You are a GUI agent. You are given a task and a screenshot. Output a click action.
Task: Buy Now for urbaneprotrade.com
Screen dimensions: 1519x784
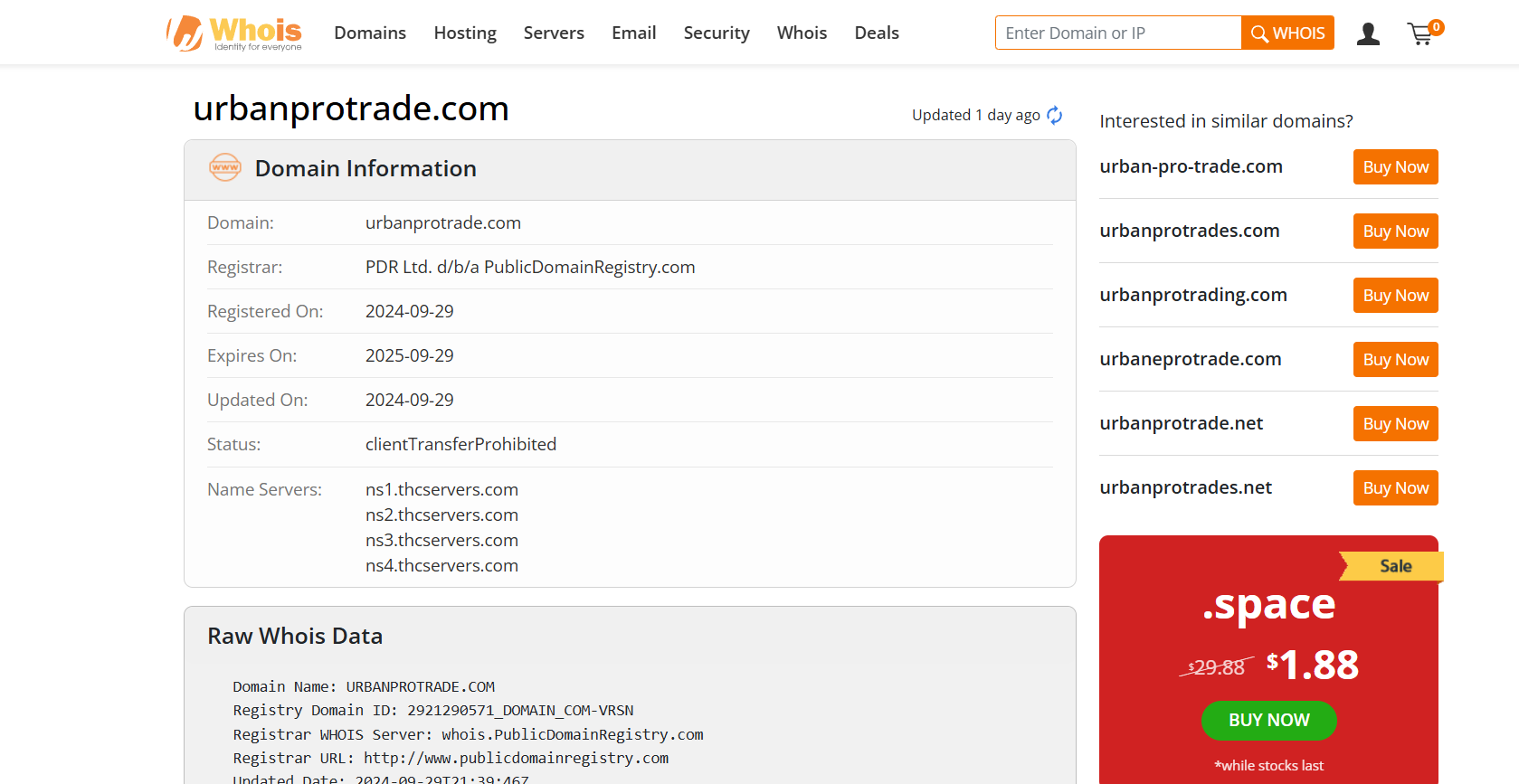[x=1395, y=360]
